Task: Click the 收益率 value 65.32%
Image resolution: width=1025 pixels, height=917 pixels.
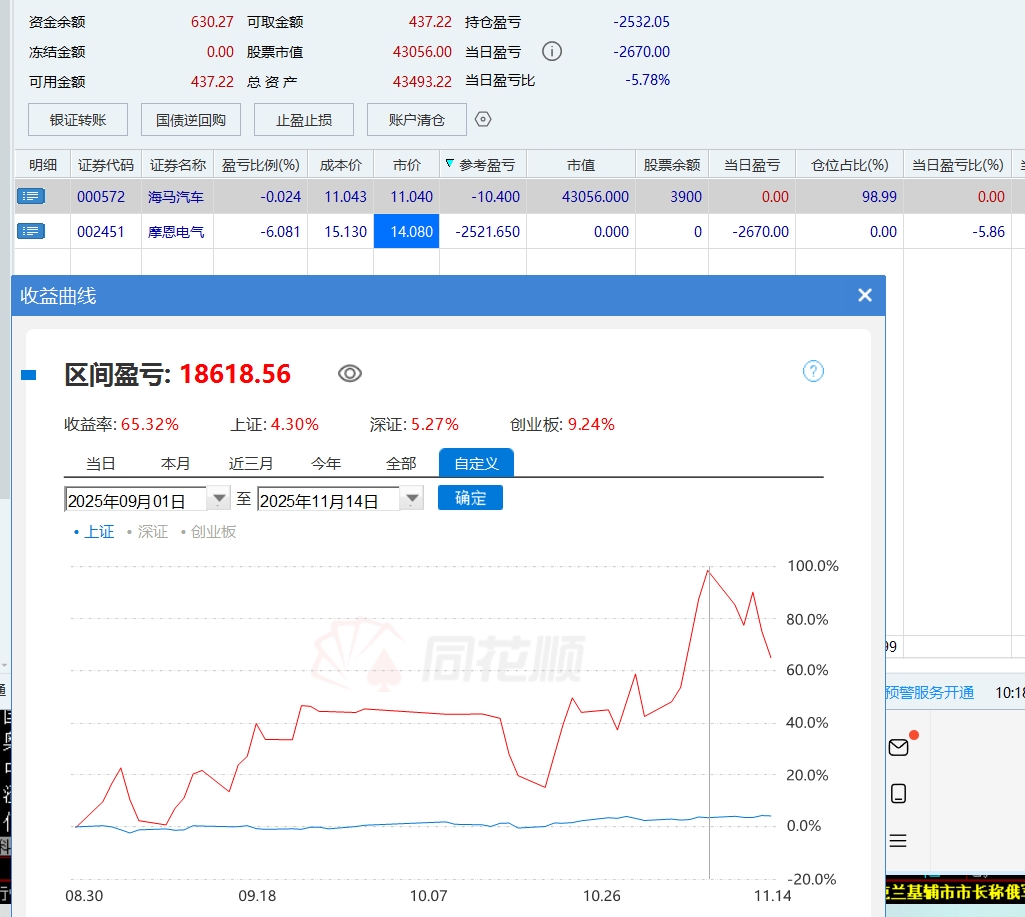Action: [x=150, y=424]
